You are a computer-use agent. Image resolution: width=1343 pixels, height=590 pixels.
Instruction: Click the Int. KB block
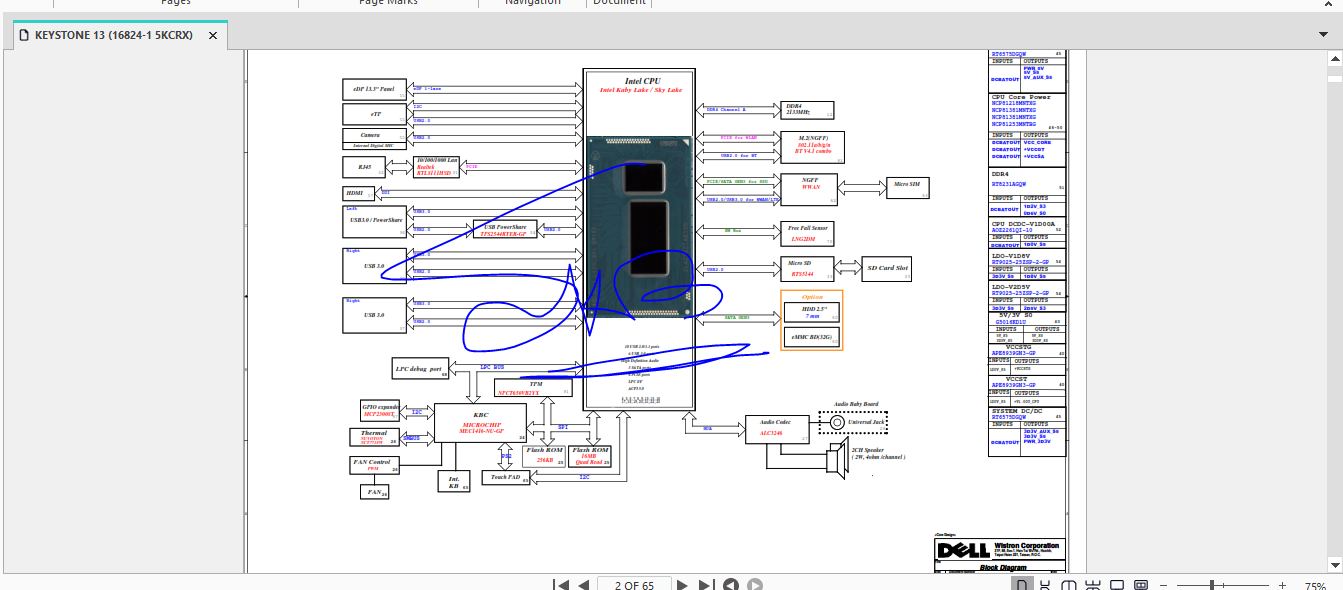coord(454,481)
